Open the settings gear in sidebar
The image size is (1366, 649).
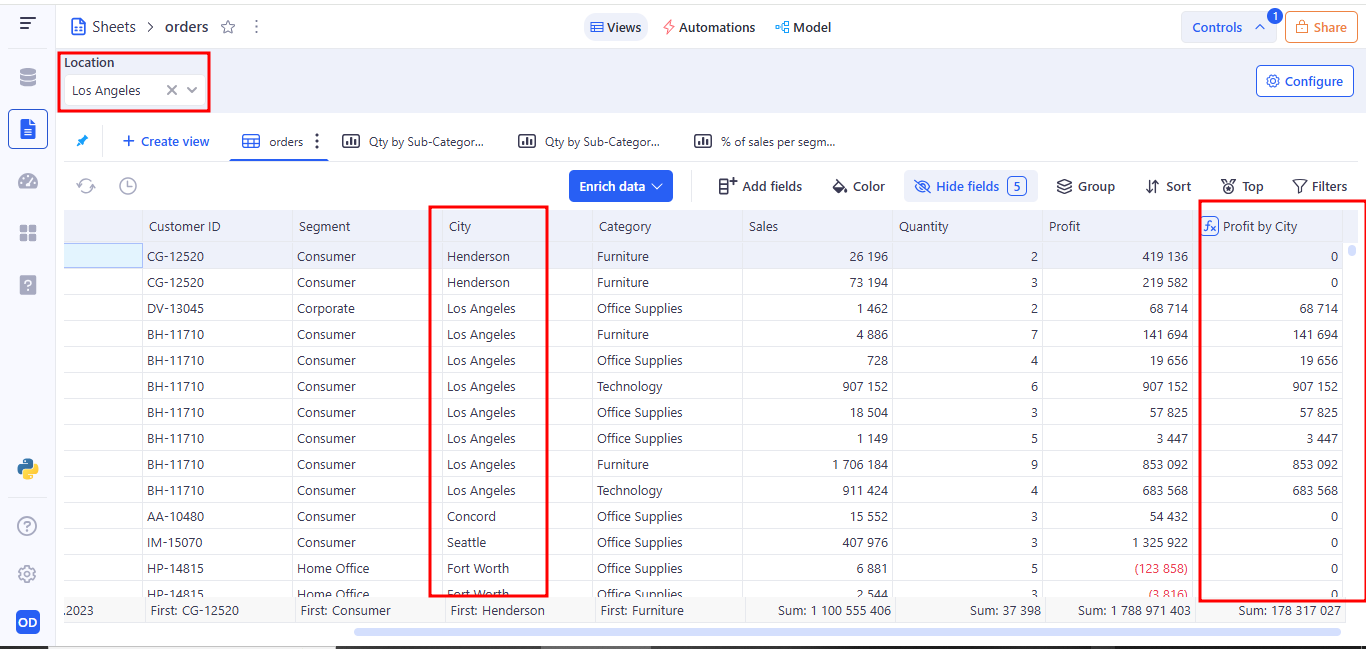point(27,574)
